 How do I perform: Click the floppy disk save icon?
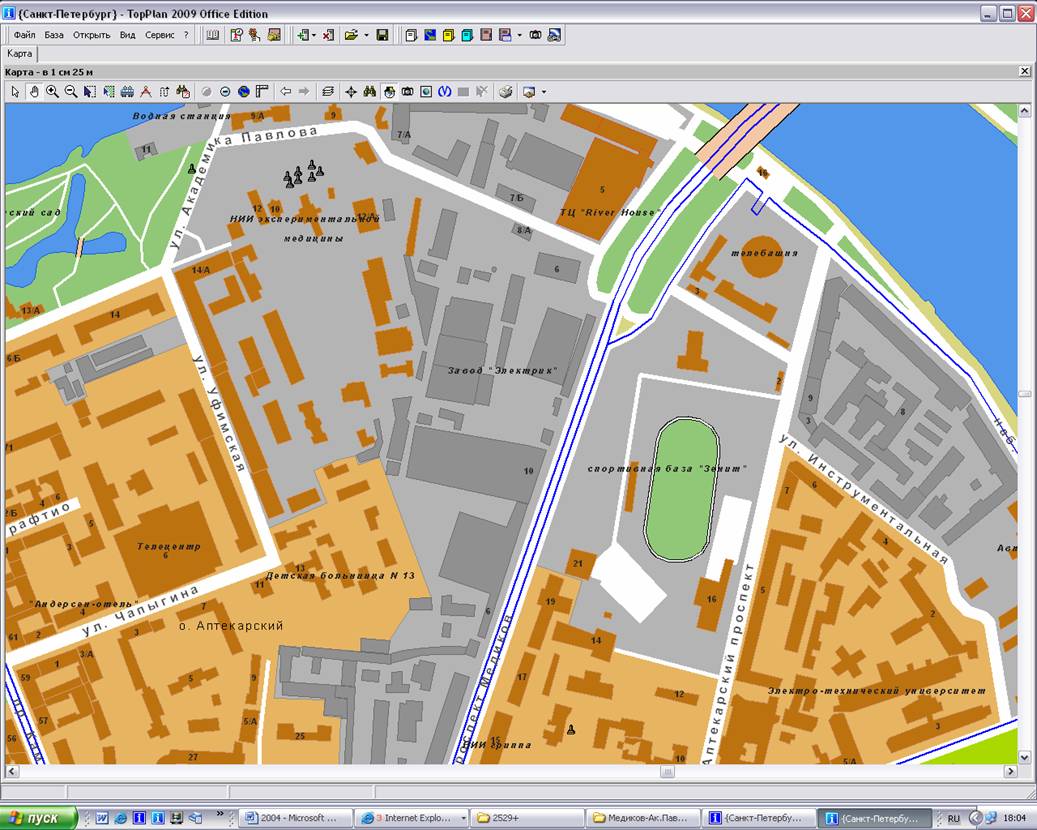(x=382, y=35)
